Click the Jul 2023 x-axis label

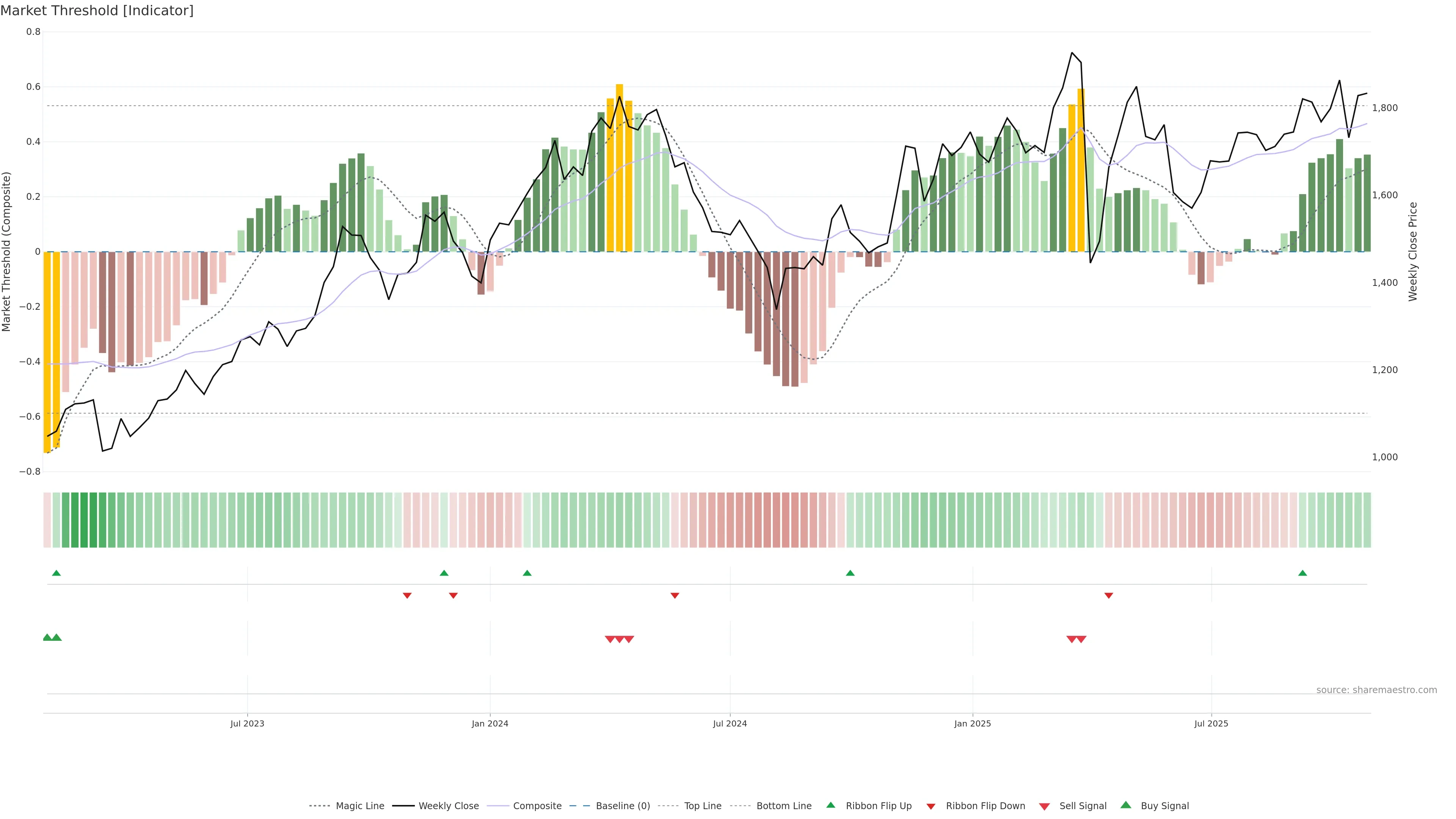247,723
